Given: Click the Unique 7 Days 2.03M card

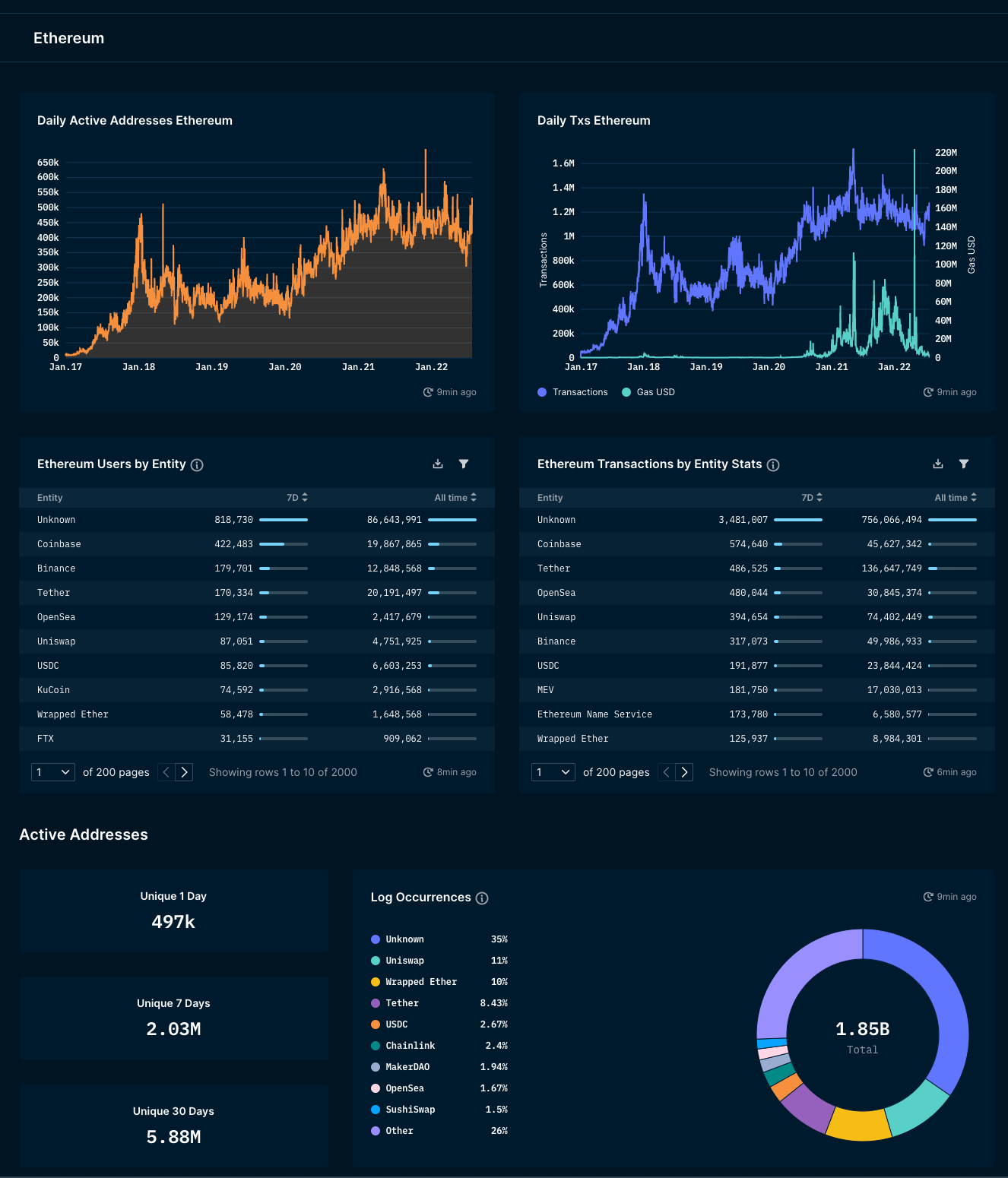Looking at the screenshot, I should [x=173, y=1019].
